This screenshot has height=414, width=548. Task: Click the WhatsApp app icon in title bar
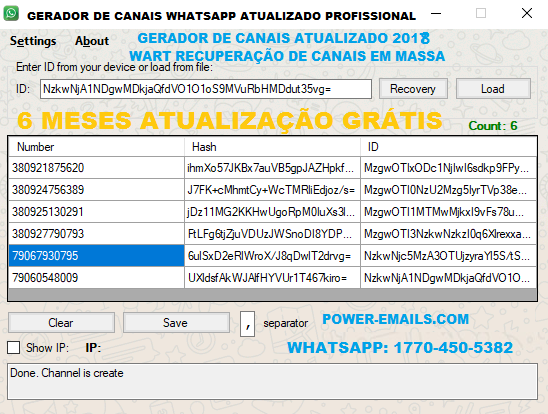point(11,14)
